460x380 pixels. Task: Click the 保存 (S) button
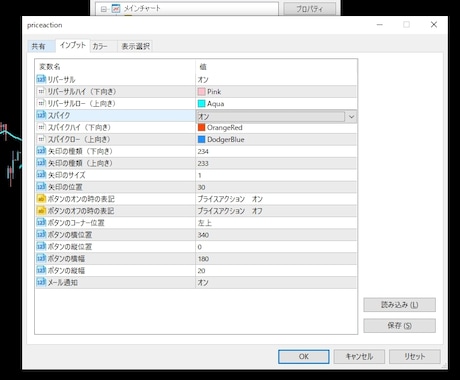(399, 326)
